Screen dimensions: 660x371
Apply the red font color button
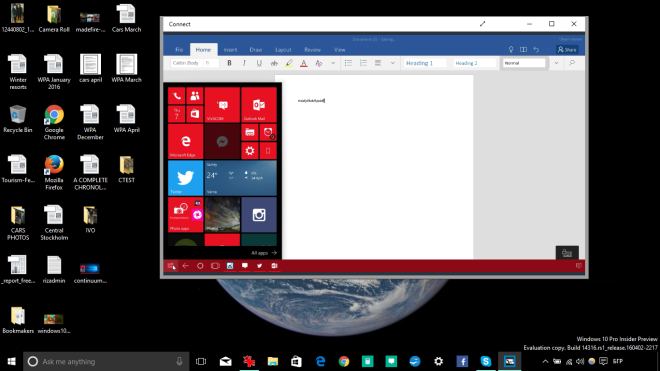pos(303,63)
